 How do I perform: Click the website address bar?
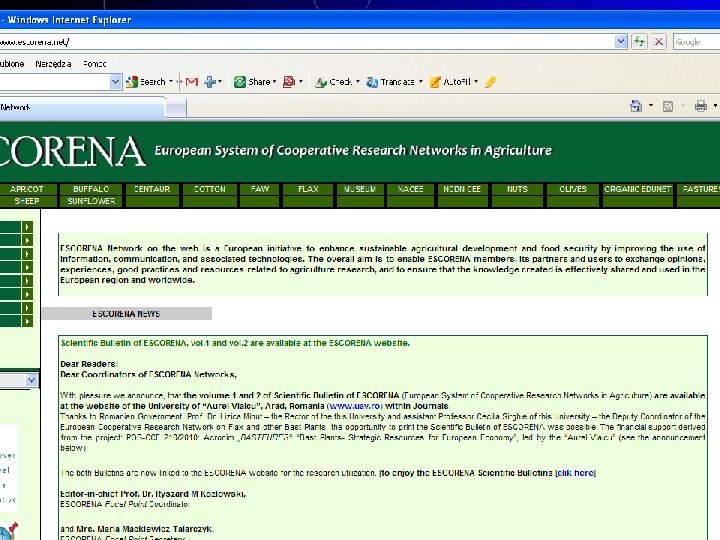click(x=307, y=42)
